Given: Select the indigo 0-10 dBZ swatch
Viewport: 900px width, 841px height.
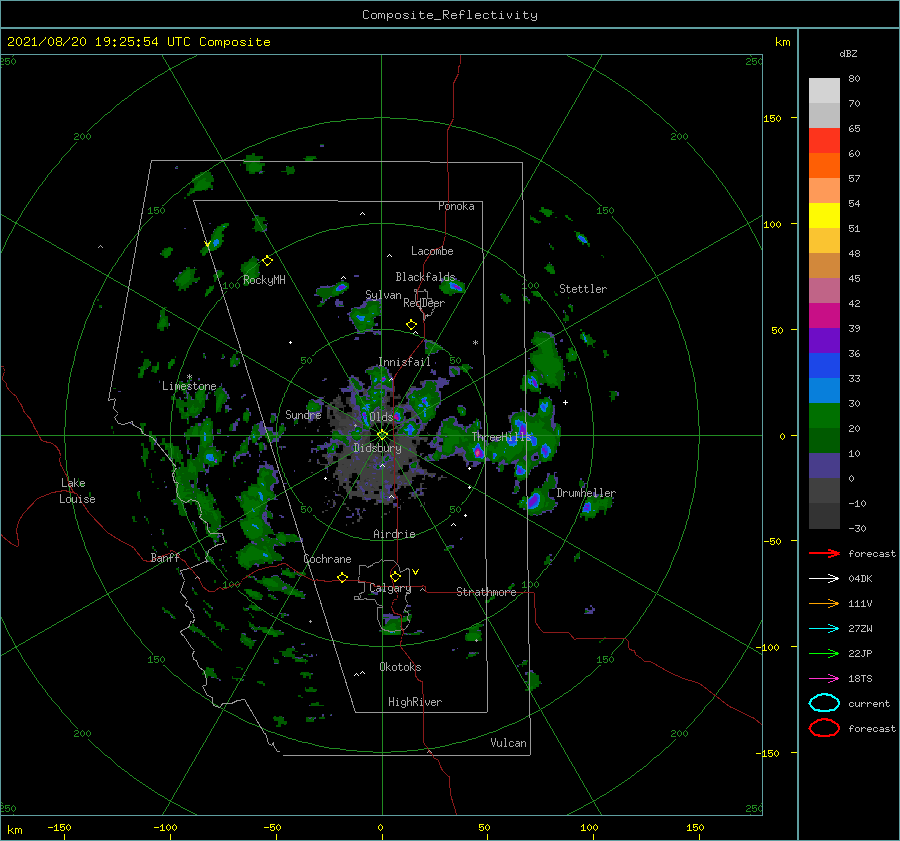Looking at the screenshot, I should [x=824, y=466].
